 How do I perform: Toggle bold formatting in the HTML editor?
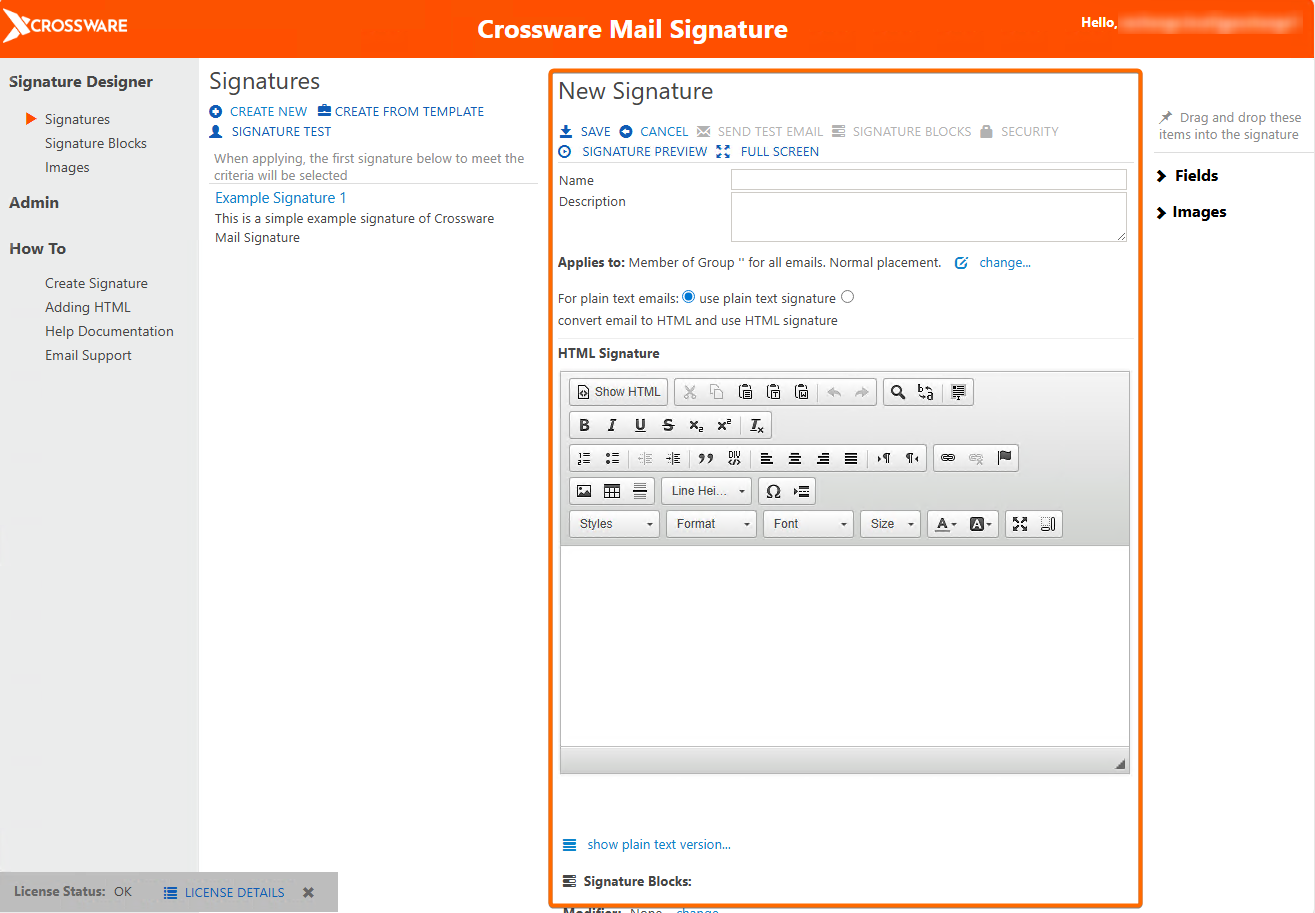click(x=585, y=425)
